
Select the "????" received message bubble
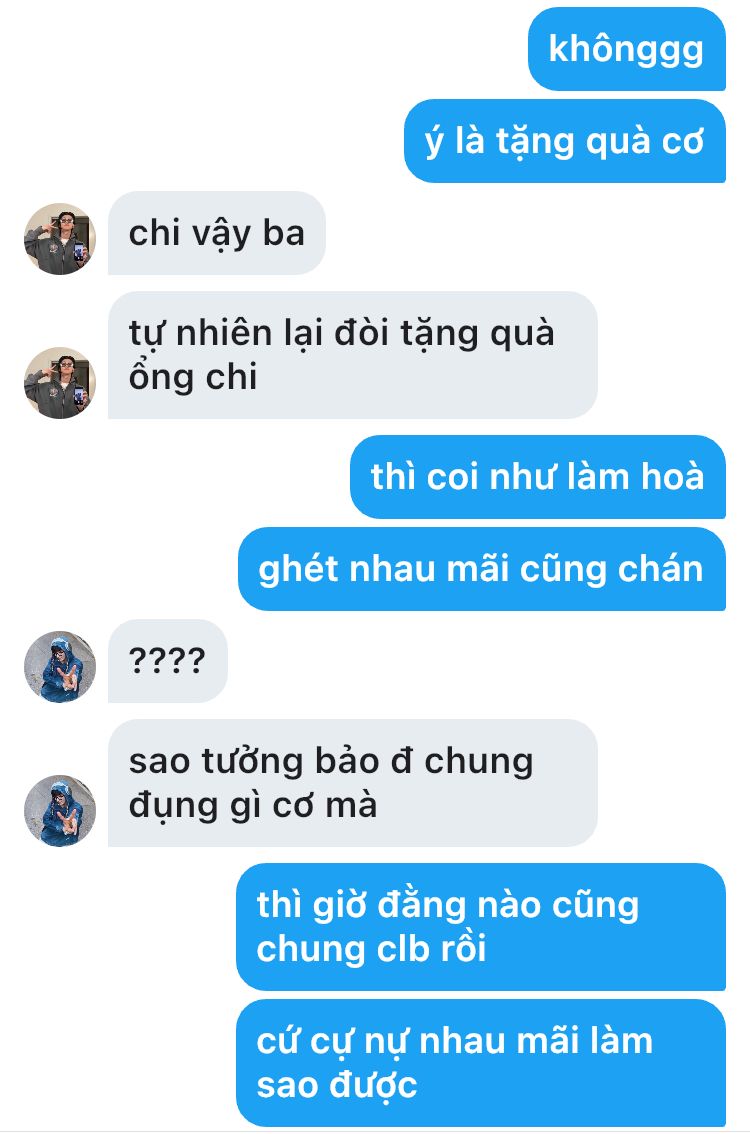point(168,661)
